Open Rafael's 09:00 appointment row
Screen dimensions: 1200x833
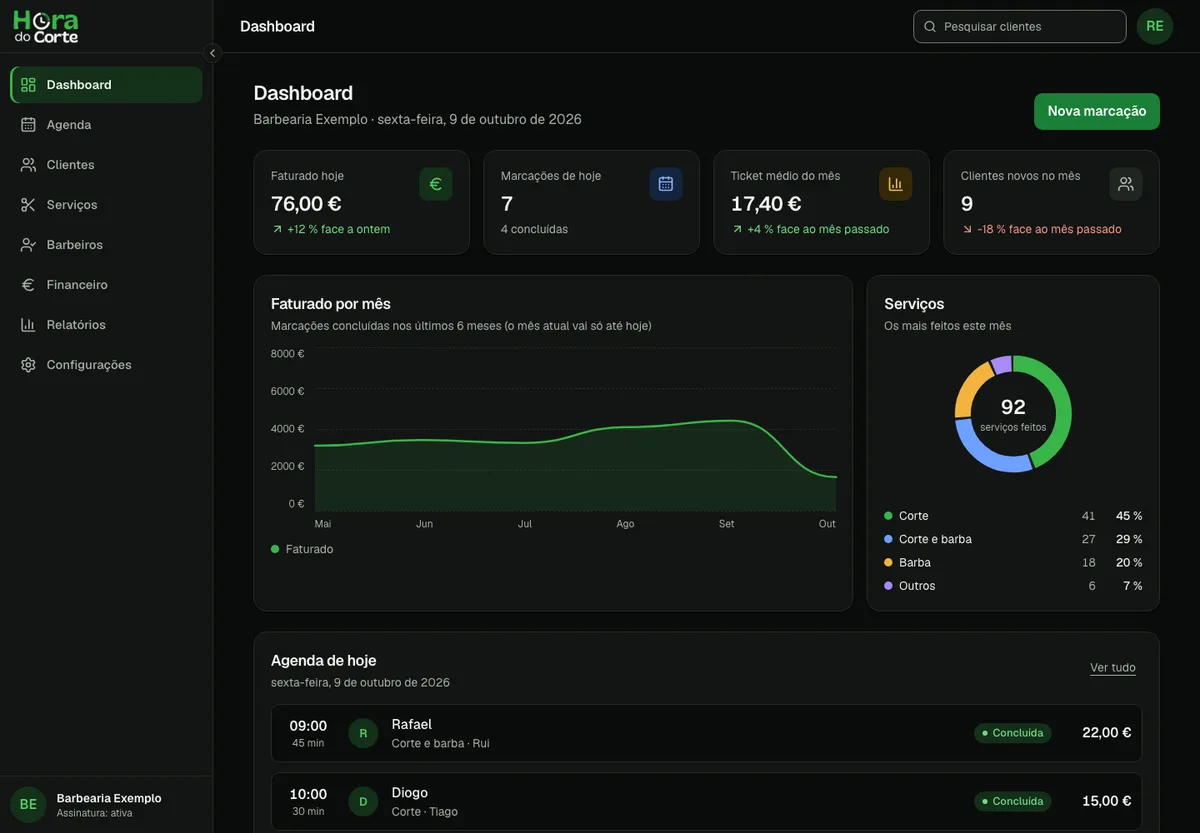[706, 733]
